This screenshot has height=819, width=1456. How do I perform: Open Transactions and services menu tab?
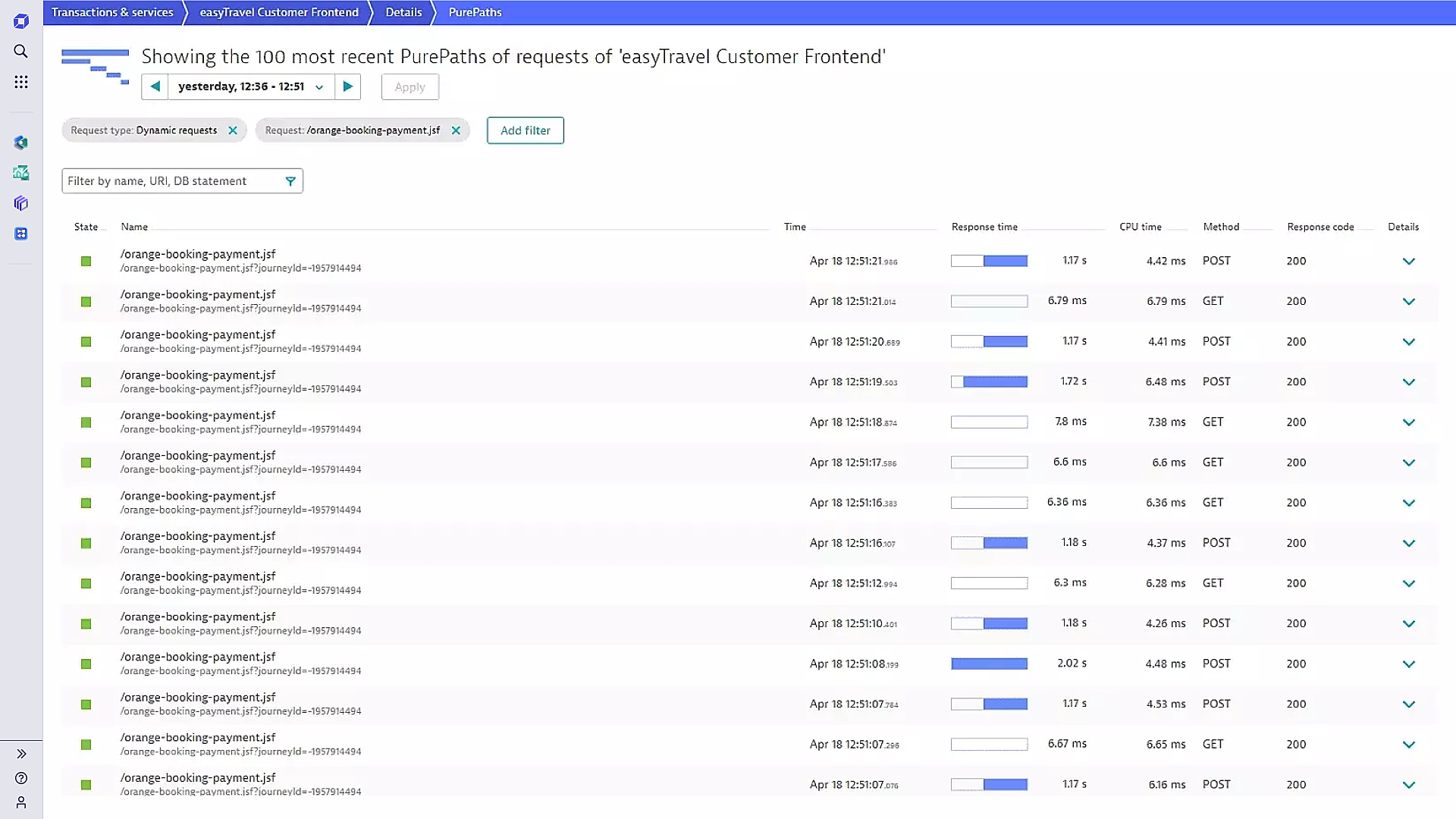tap(112, 12)
